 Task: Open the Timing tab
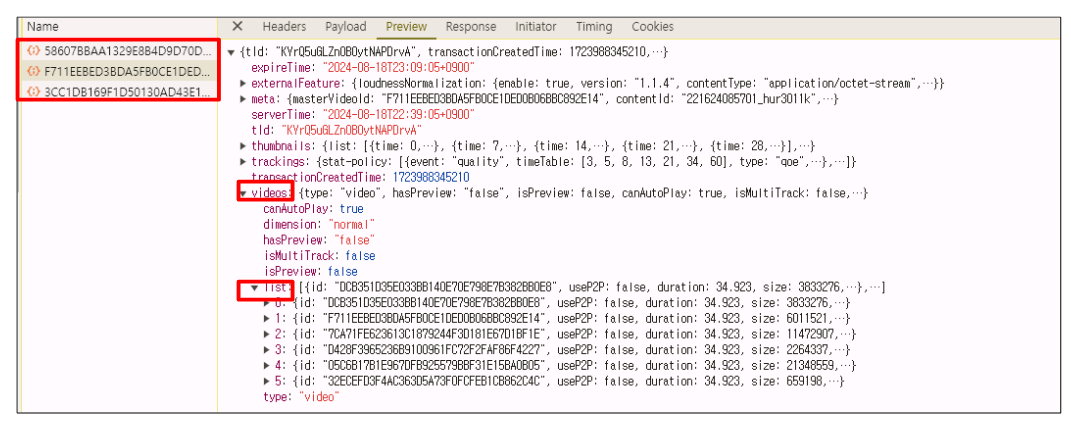point(594,27)
